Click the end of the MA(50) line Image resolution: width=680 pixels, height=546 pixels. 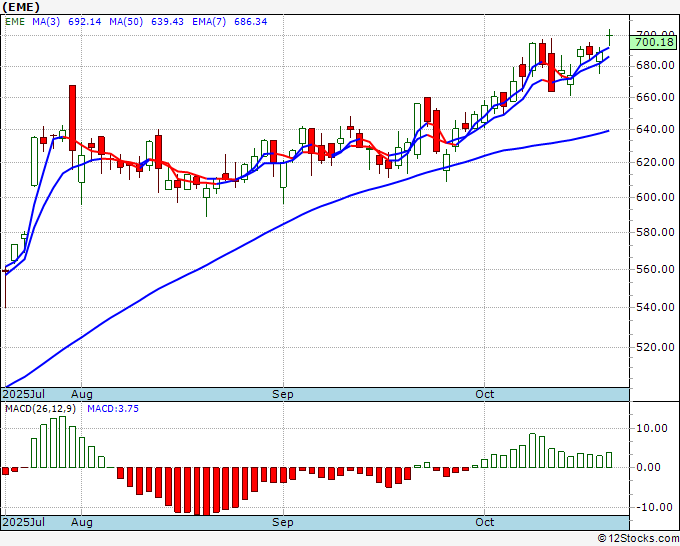[608, 131]
